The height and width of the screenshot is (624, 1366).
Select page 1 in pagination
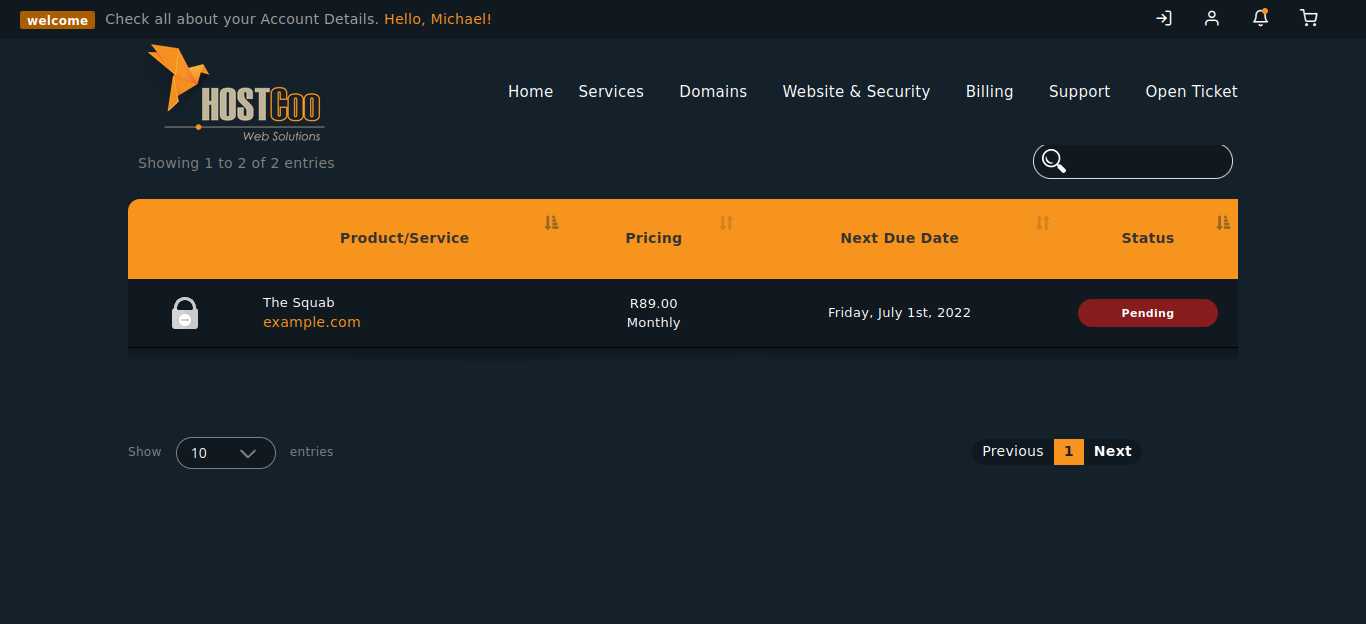click(x=1068, y=451)
